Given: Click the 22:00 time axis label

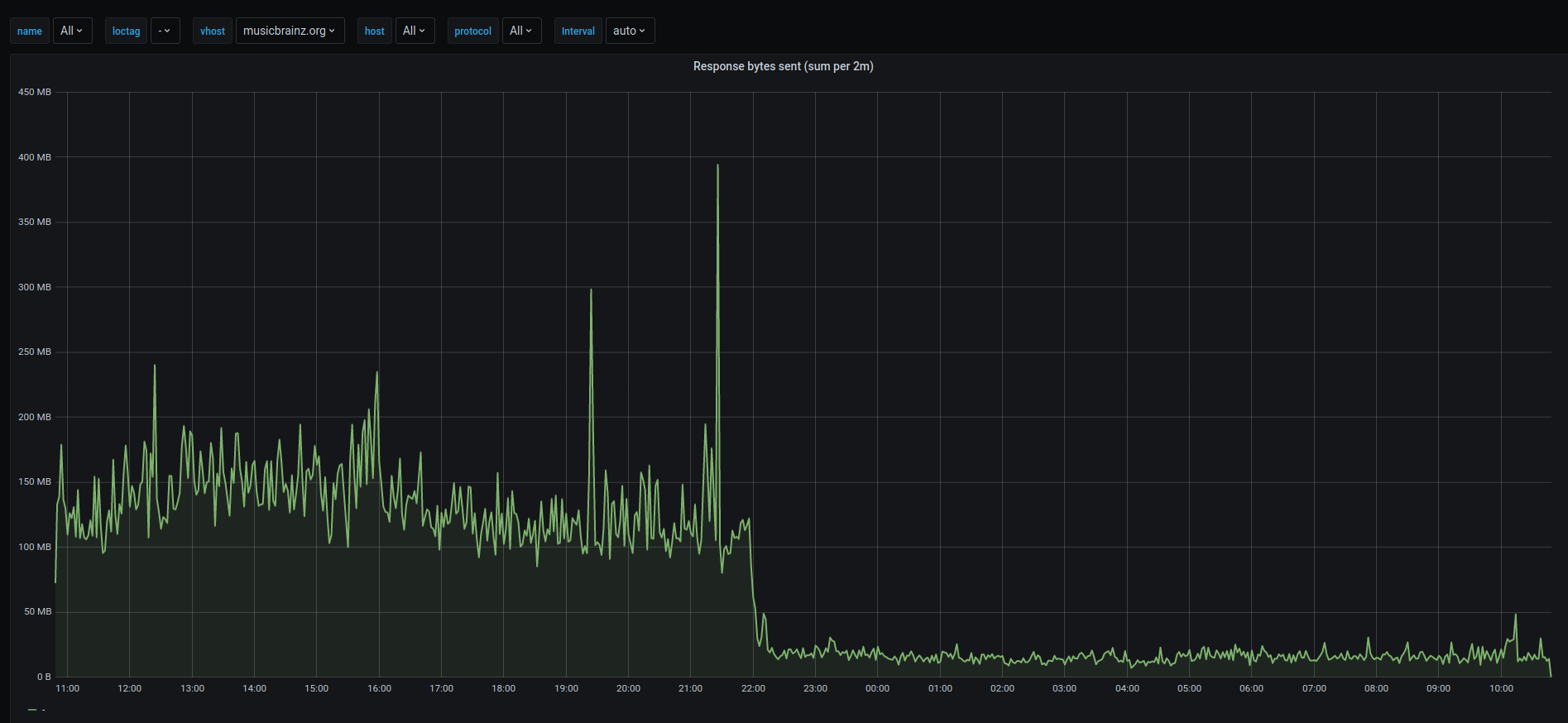Looking at the screenshot, I should 753,688.
